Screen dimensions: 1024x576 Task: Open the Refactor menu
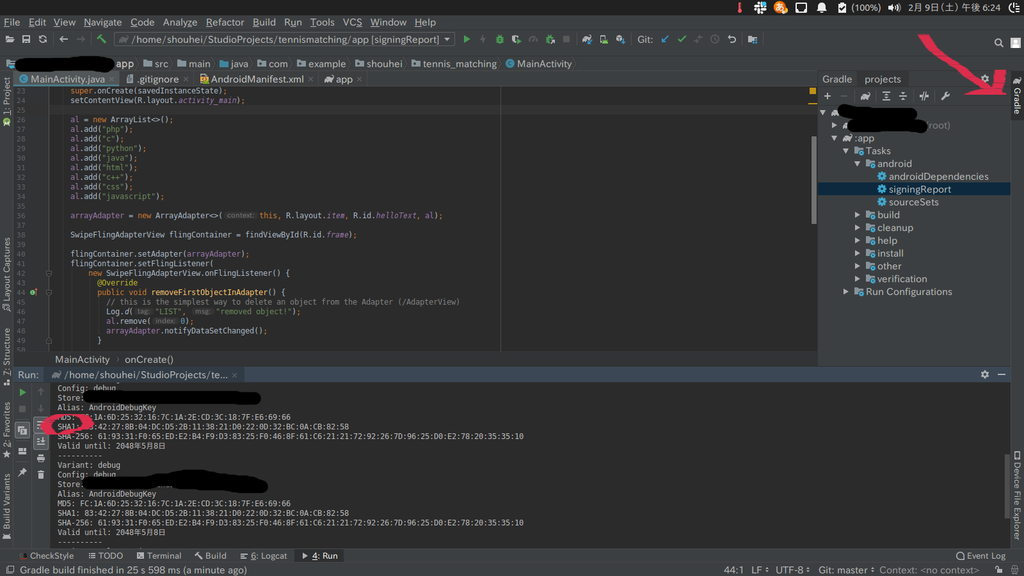pos(225,22)
